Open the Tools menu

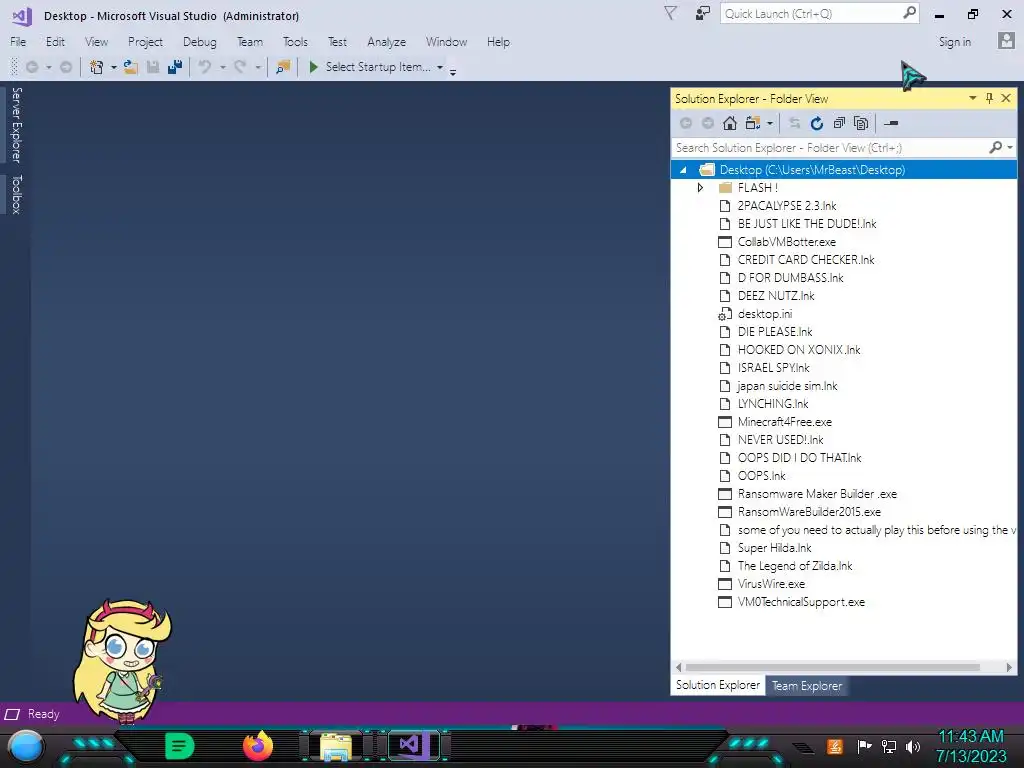click(295, 42)
